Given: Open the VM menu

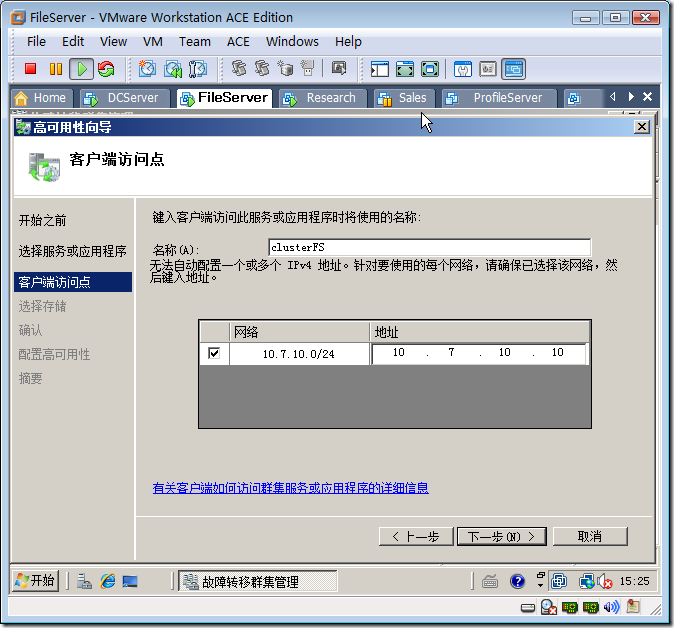Looking at the screenshot, I should tap(153, 41).
